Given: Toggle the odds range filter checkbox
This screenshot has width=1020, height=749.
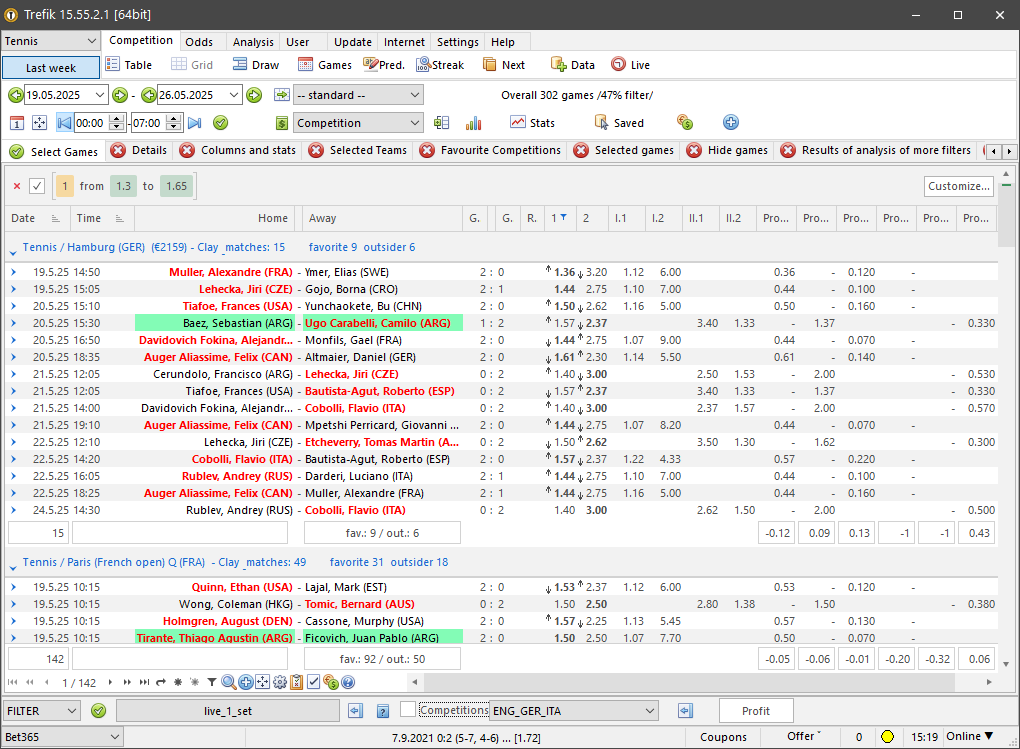Looking at the screenshot, I should [38, 186].
